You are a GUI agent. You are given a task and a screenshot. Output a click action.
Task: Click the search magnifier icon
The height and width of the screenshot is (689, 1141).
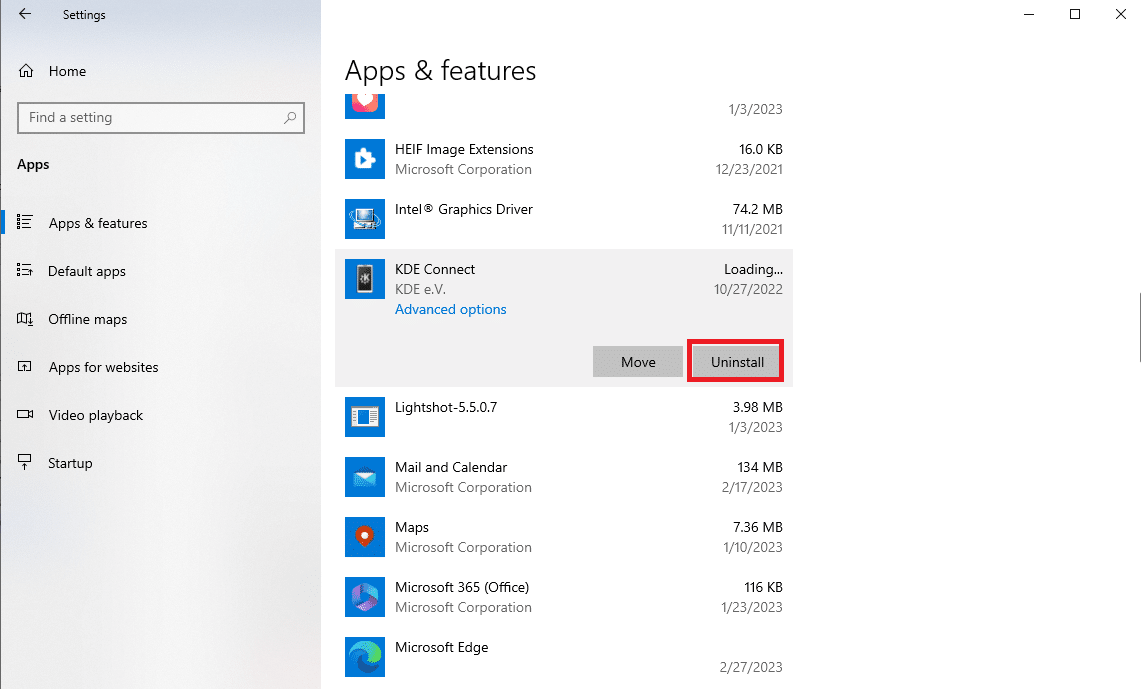pyautogui.click(x=290, y=117)
